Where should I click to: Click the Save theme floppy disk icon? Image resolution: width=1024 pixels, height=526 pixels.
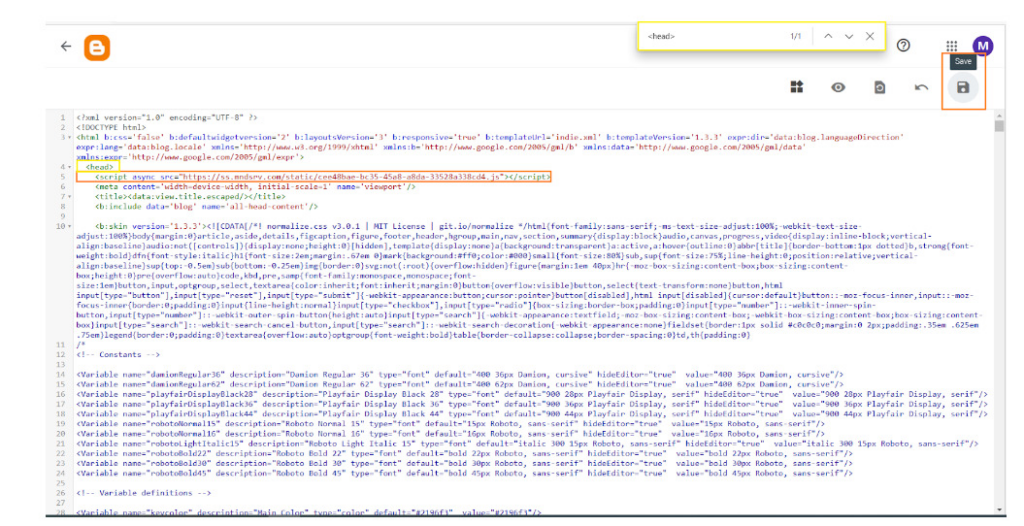[962, 88]
